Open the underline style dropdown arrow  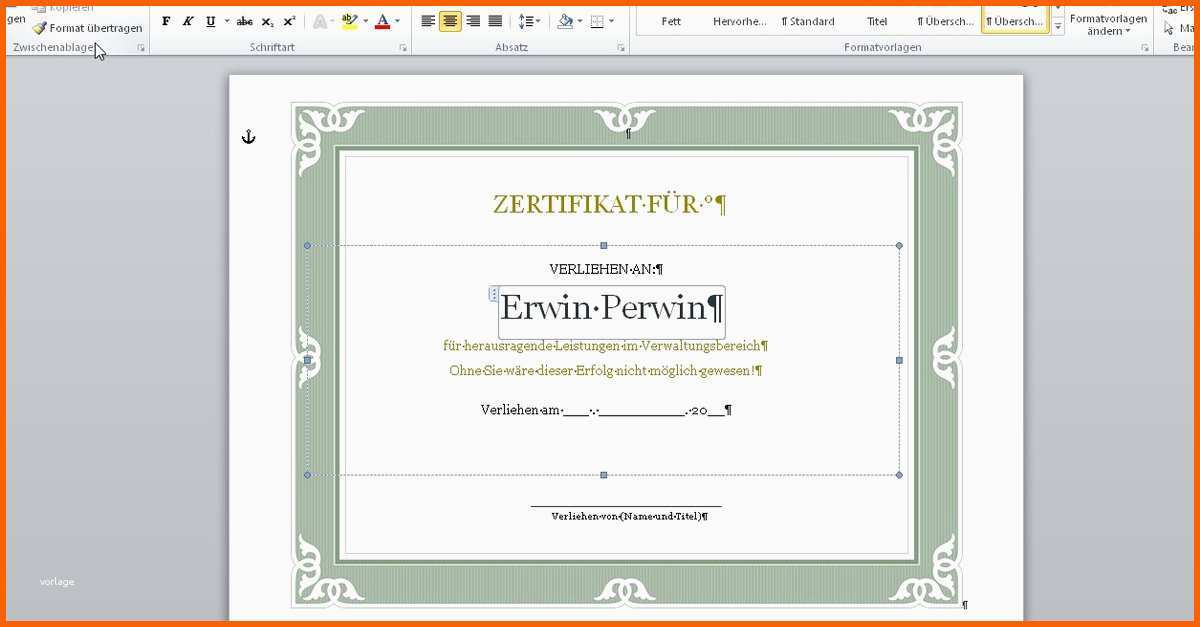coord(227,21)
